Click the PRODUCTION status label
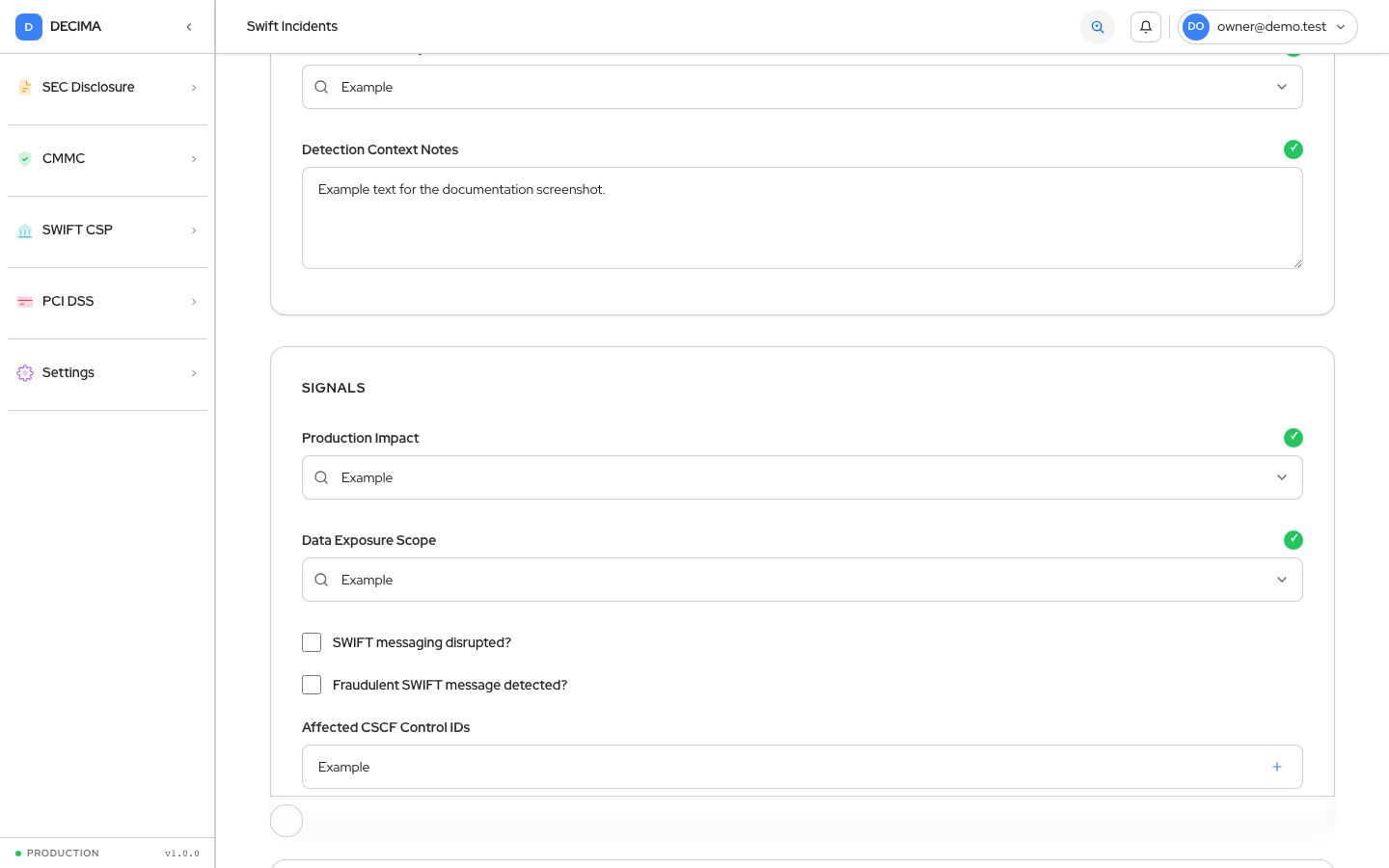1389x868 pixels. click(x=63, y=854)
